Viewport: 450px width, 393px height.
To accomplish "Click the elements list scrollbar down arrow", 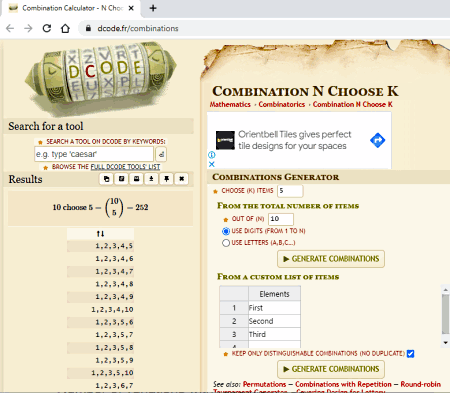I will pyautogui.click(x=445, y=343).
